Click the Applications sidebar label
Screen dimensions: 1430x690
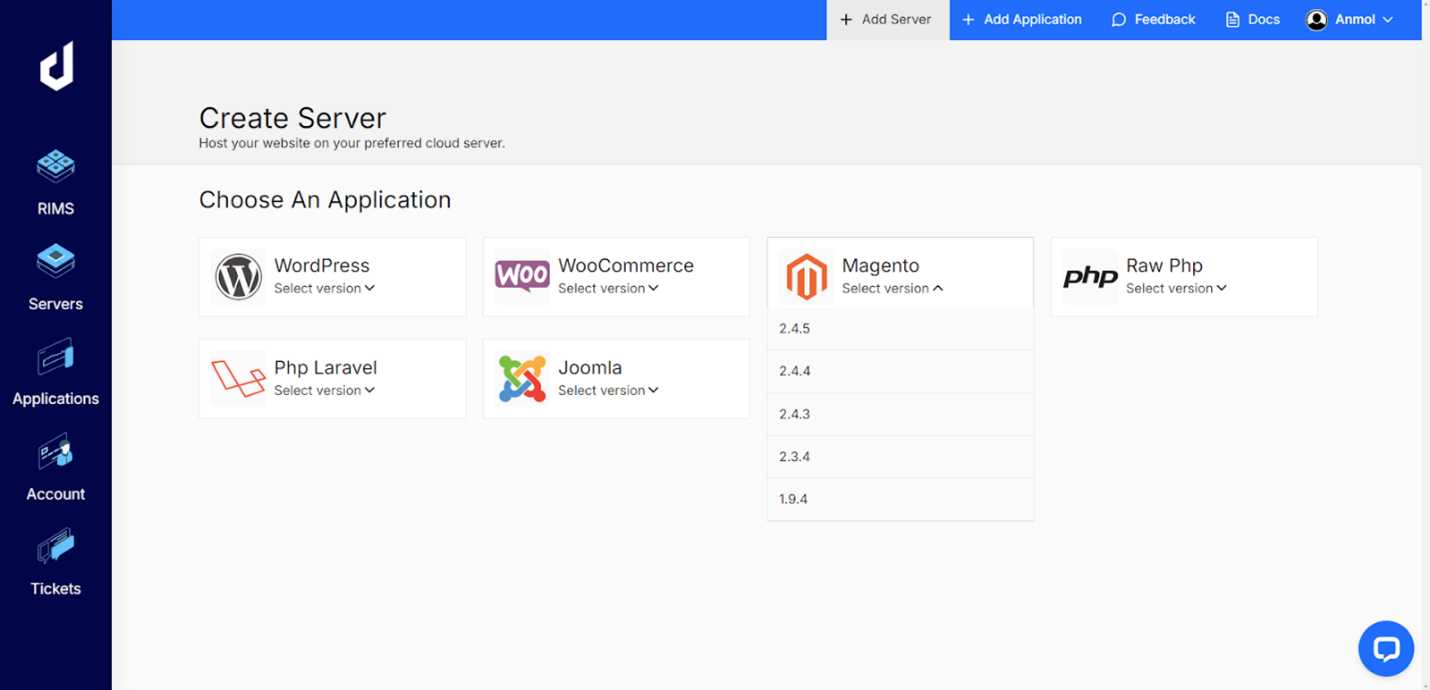point(56,399)
